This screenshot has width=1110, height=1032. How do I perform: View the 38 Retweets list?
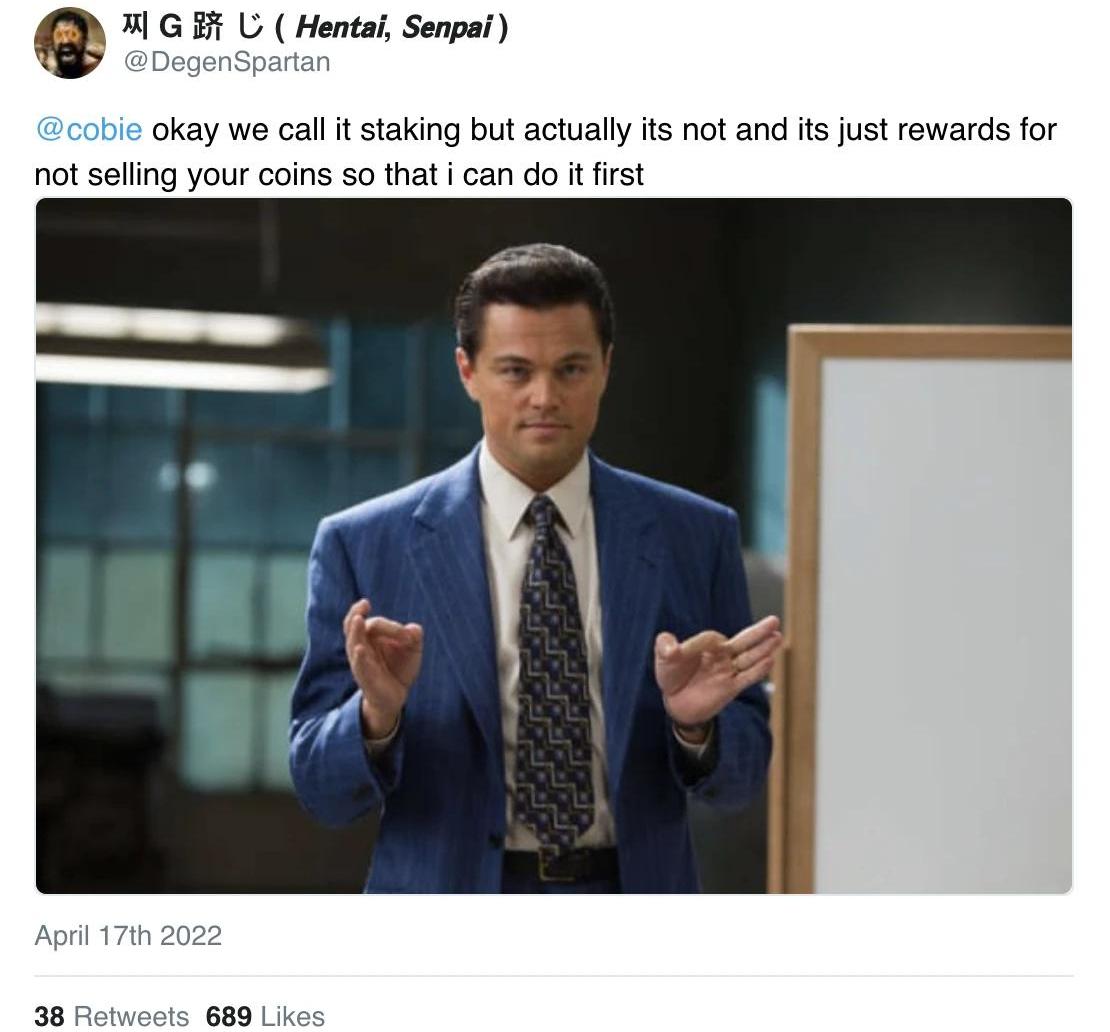pyautogui.click(x=111, y=1016)
